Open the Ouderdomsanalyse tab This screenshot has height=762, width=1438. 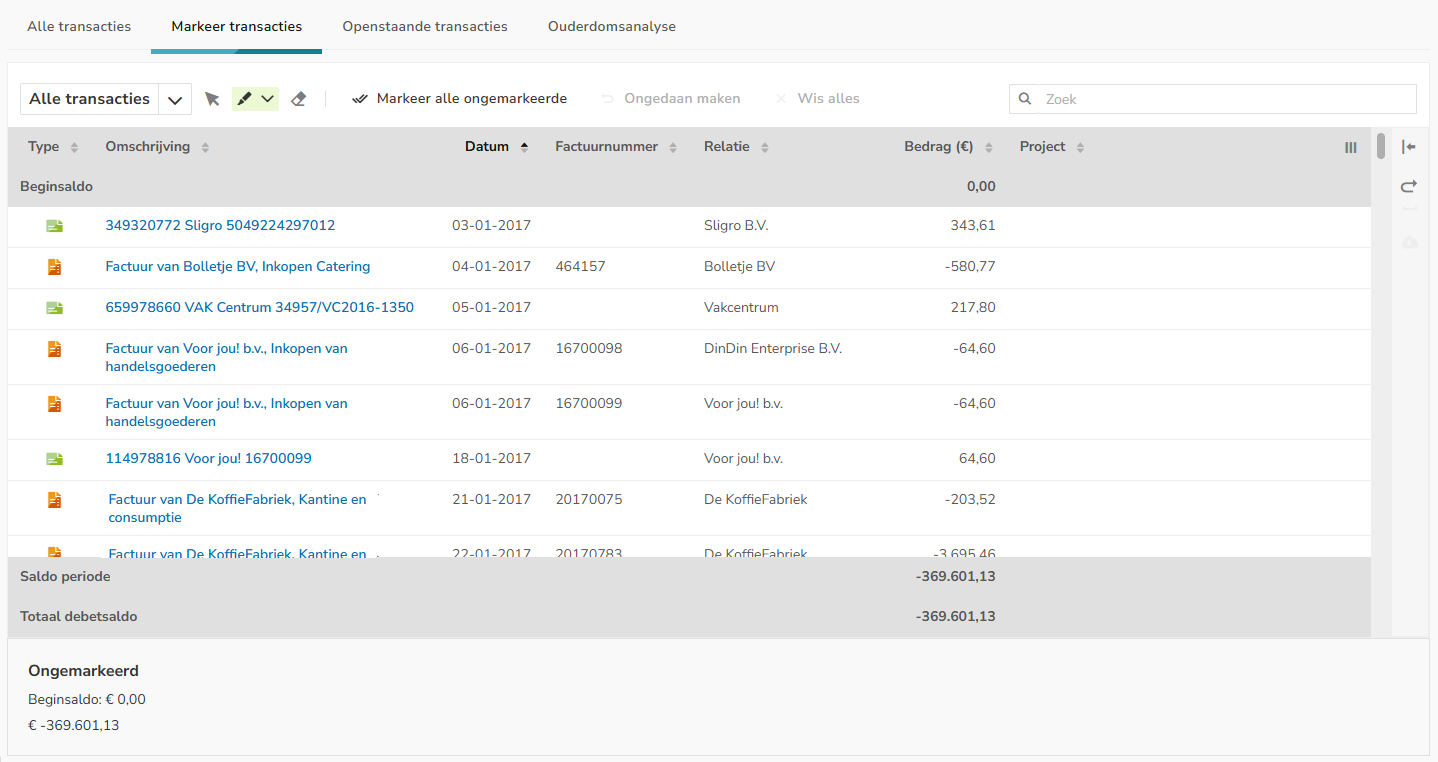click(611, 27)
